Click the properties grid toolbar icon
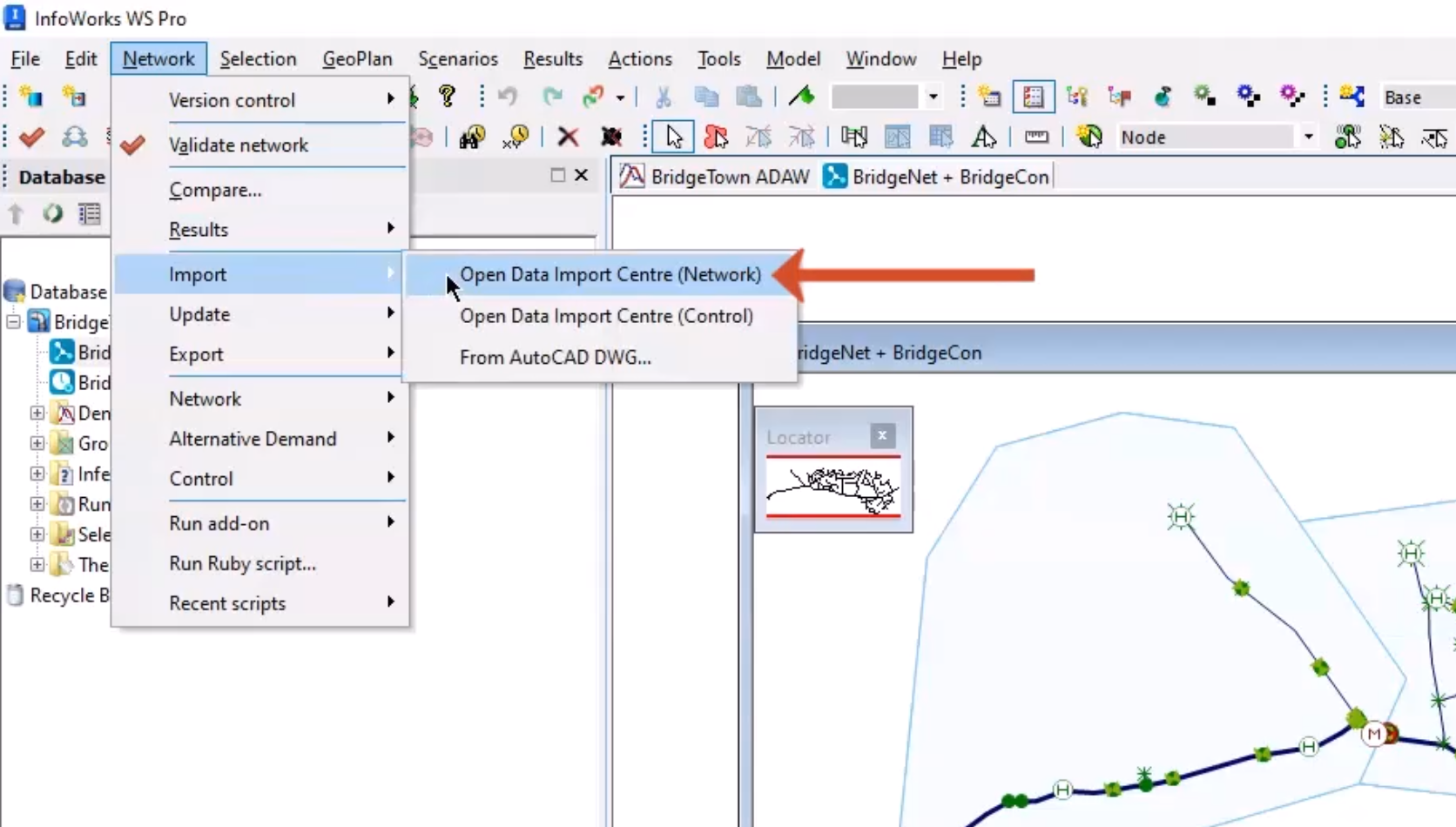1456x827 pixels. 1034,97
